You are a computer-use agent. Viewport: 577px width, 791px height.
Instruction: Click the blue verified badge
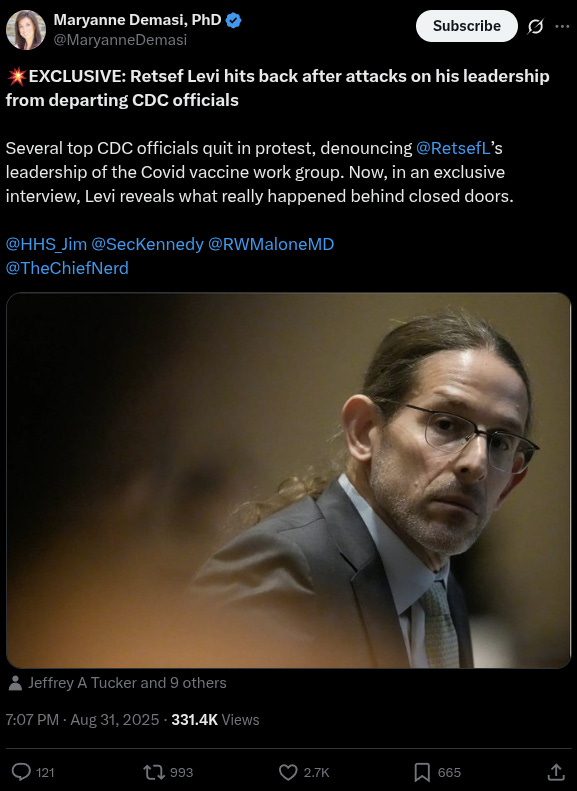[233, 21]
